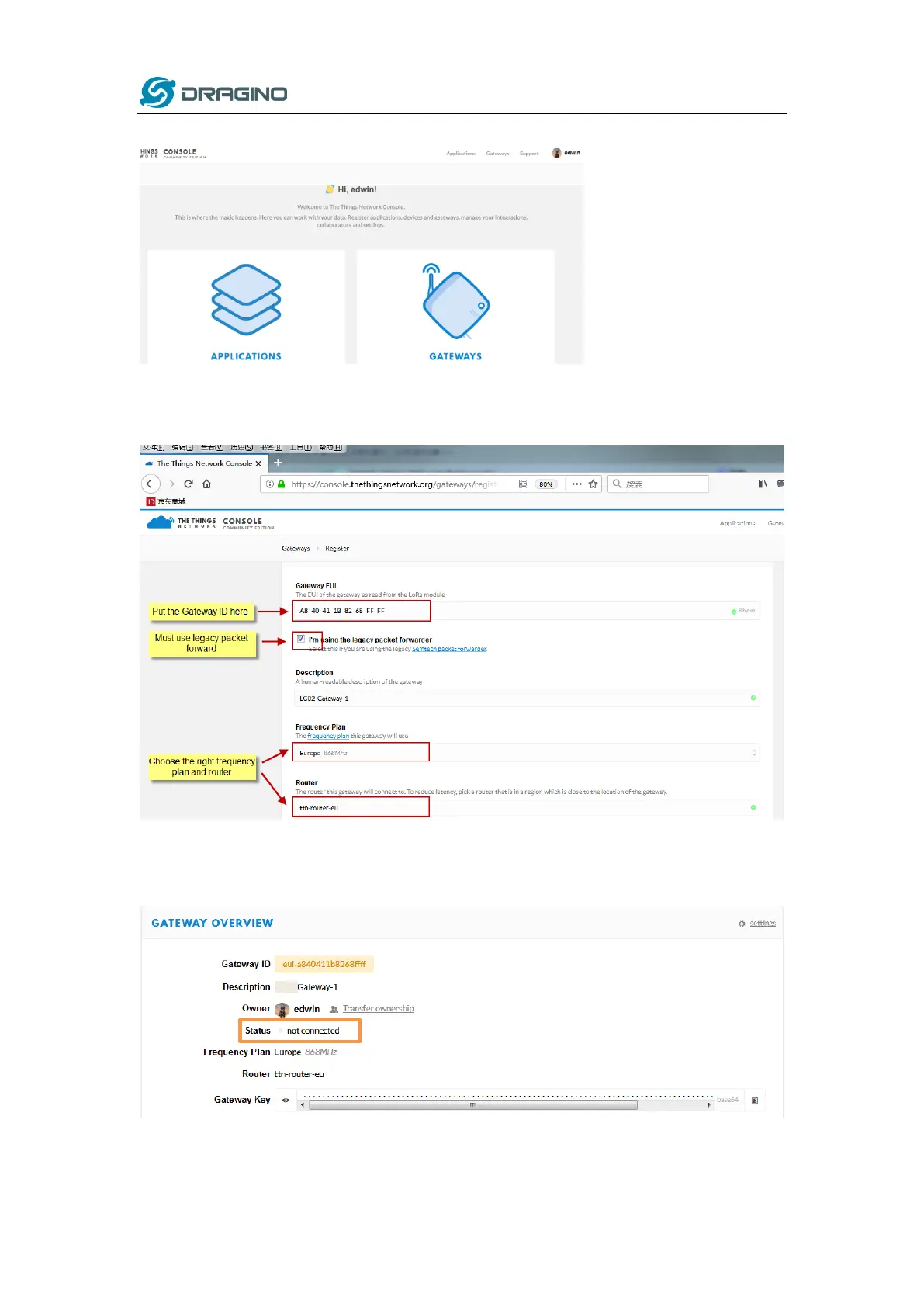Open the GATEWAYS card with antenna icon

coord(455,307)
